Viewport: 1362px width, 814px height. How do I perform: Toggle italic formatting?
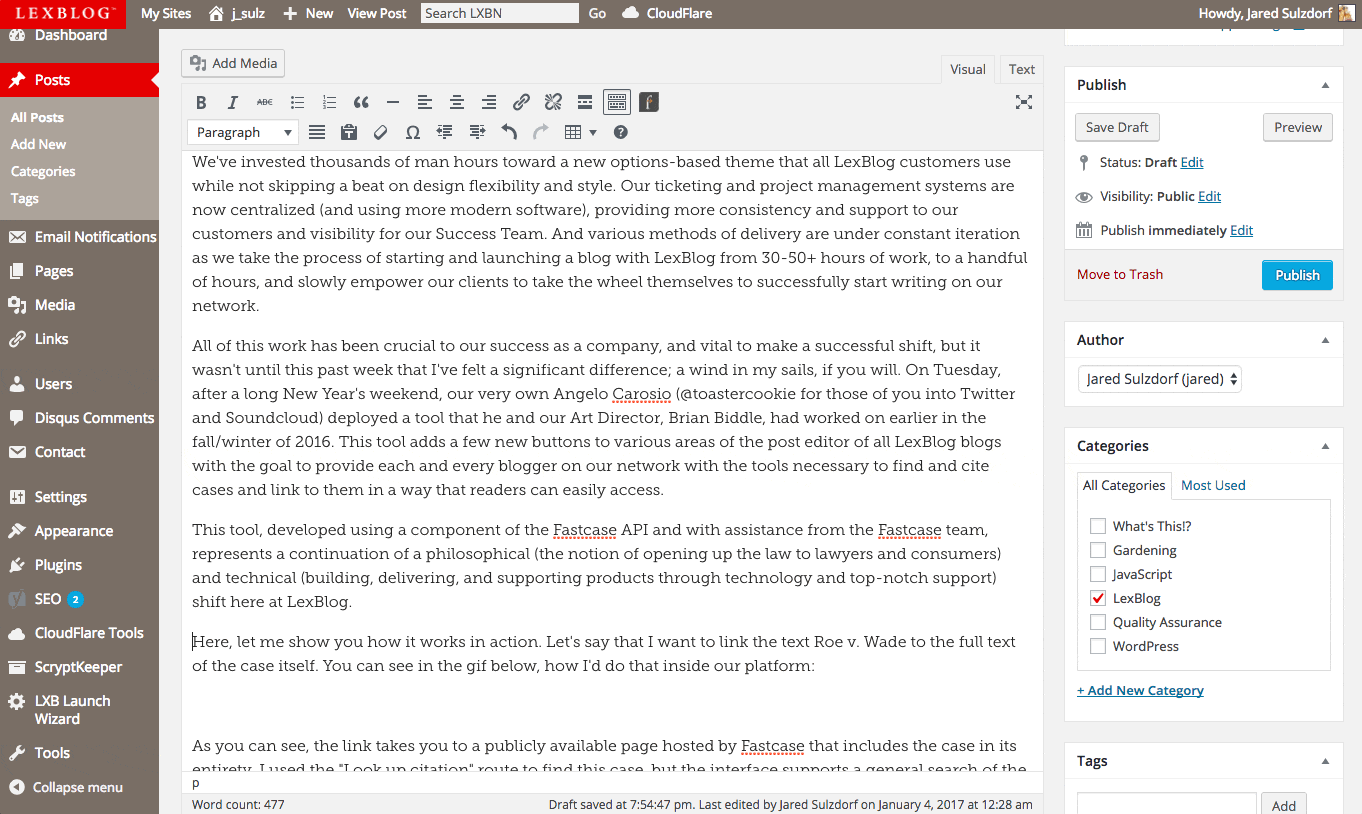click(233, 102)
